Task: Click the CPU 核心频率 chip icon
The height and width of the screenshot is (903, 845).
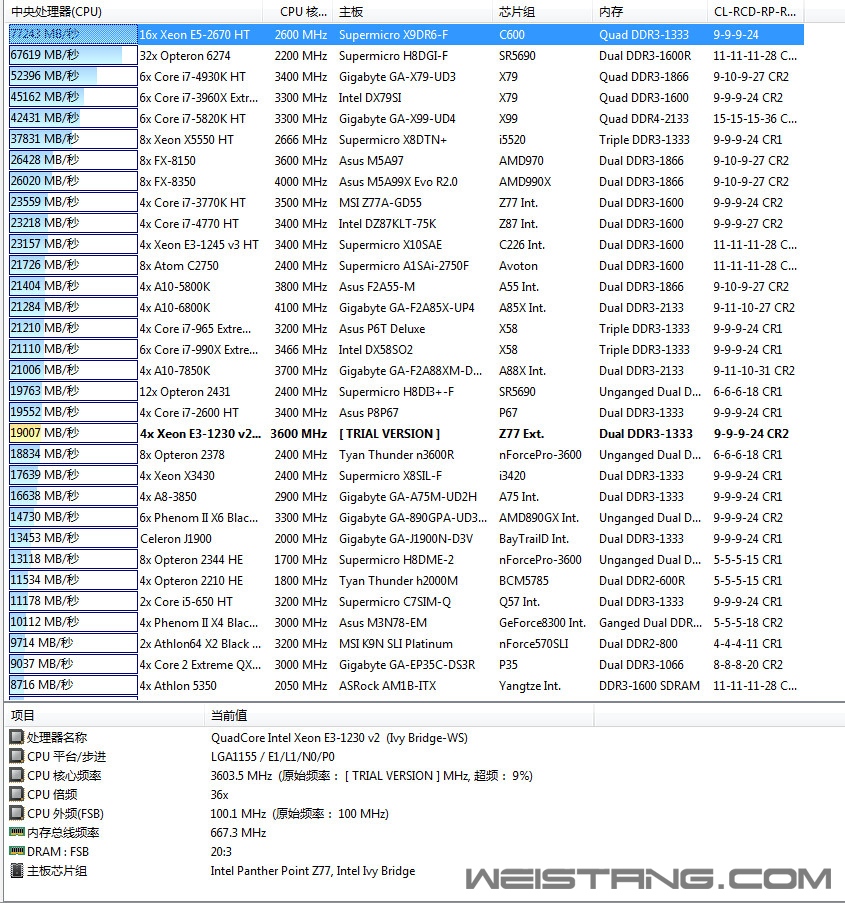Action: click(16, 776)
